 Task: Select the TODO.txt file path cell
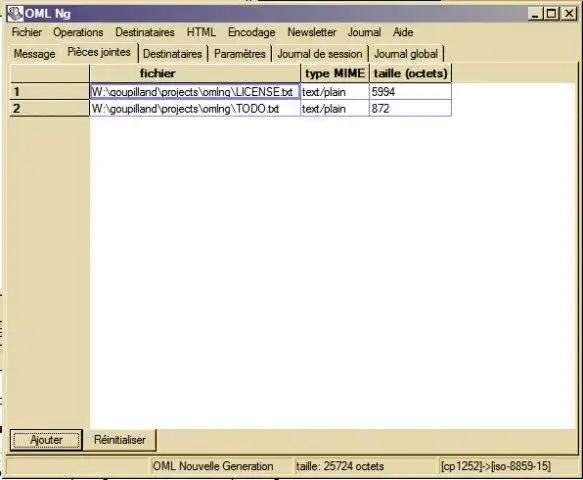click(x=195, y=109)
